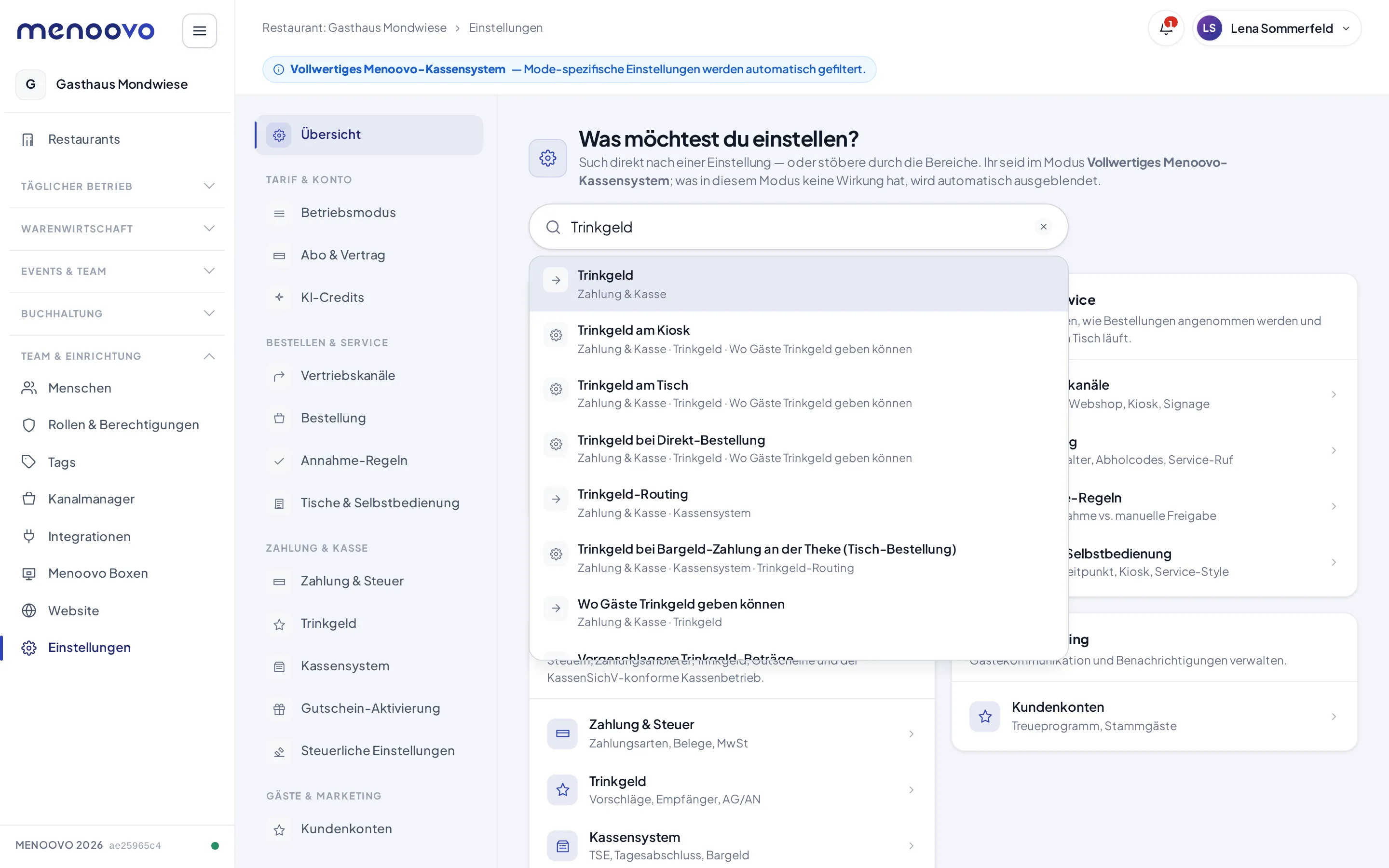Click the Menoovo logo
1389x868 pixels.
[x=85, y=30]
